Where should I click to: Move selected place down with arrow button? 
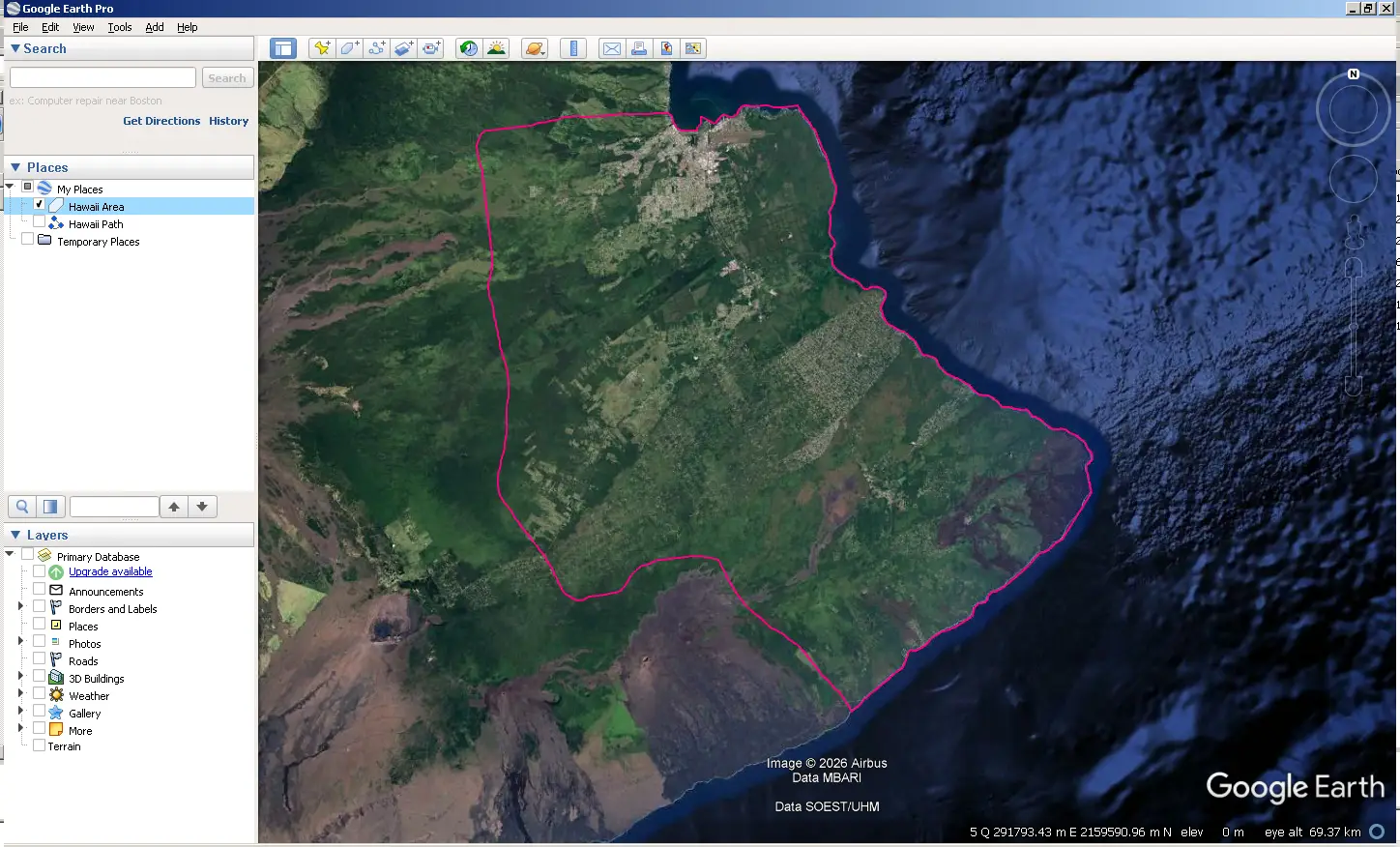(202, 507)
